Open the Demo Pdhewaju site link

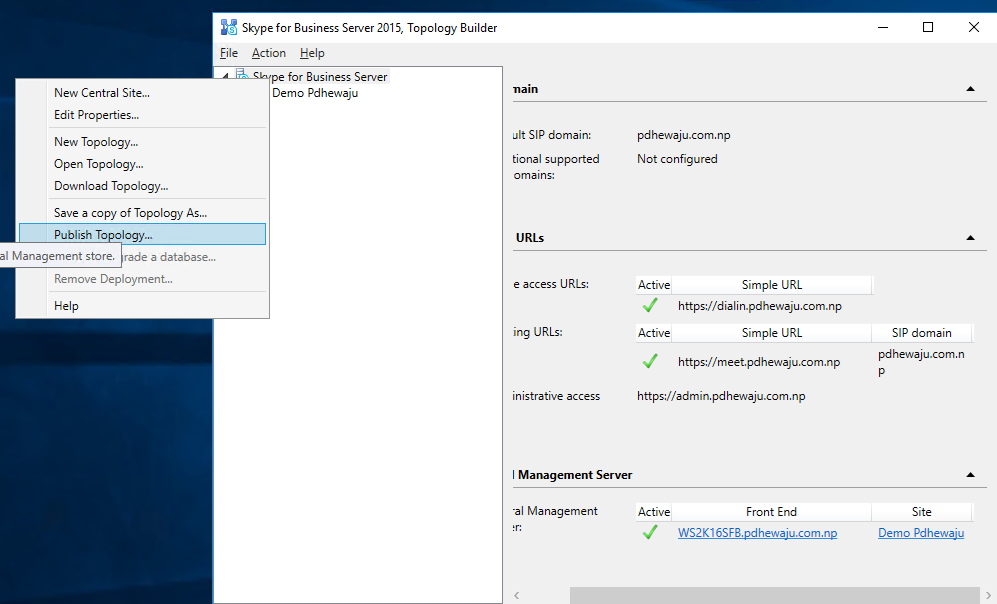coord(921,533)
